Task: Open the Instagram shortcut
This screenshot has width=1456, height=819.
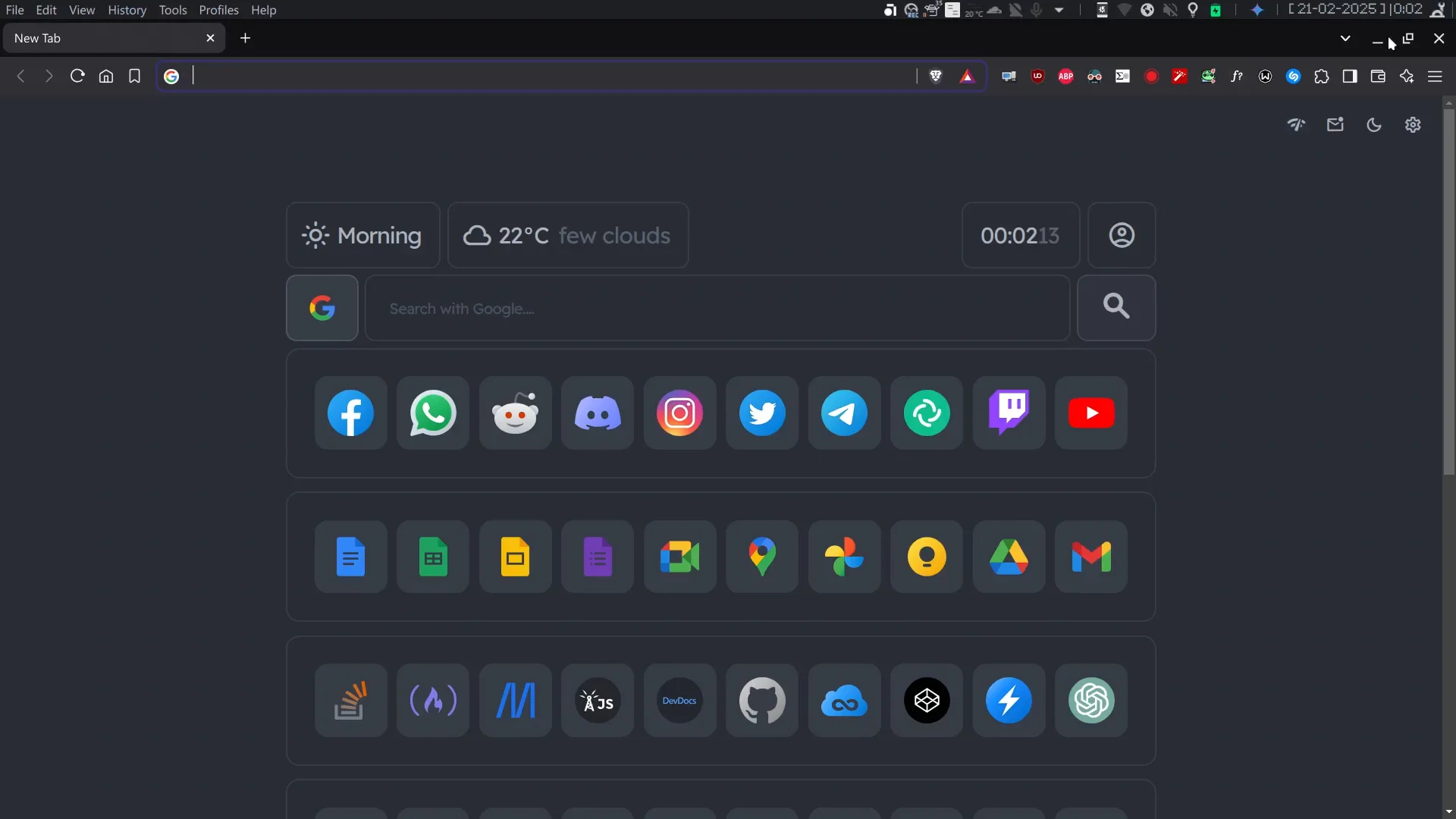Action: click(680, 413)
